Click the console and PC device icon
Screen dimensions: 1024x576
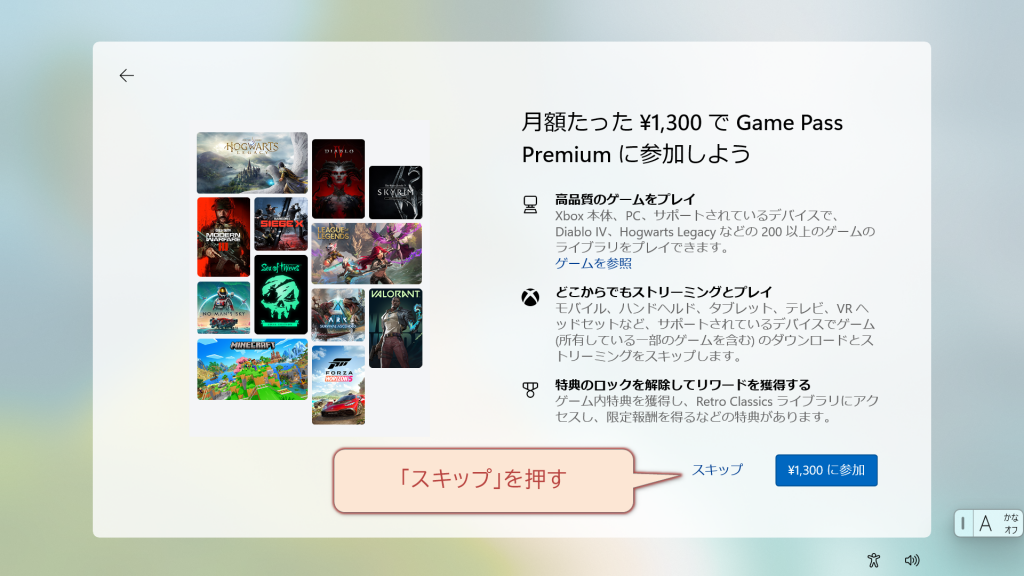click(530, 205)
